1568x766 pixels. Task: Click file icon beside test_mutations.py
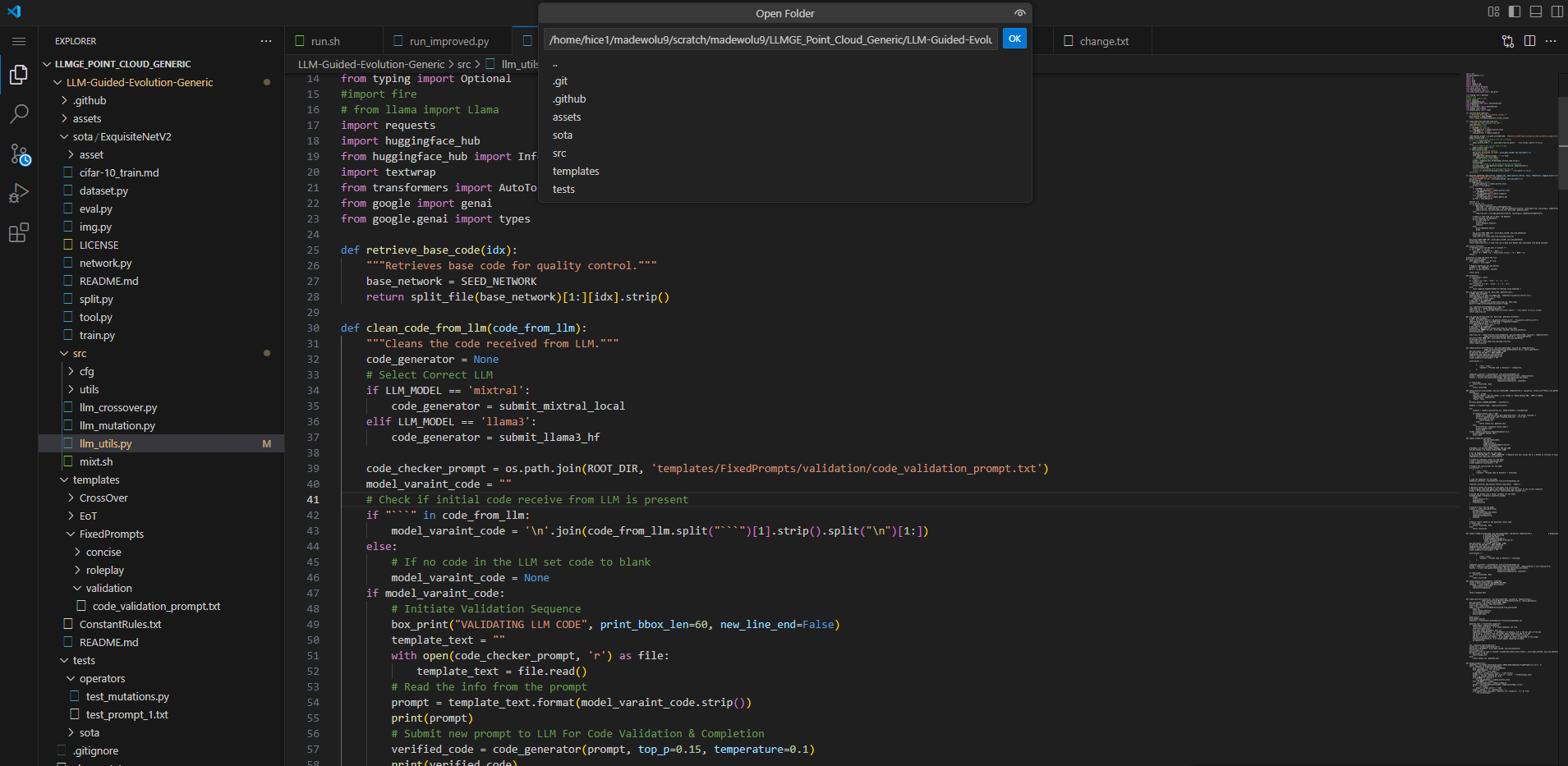pyautogui.click(x=76, y=696)
